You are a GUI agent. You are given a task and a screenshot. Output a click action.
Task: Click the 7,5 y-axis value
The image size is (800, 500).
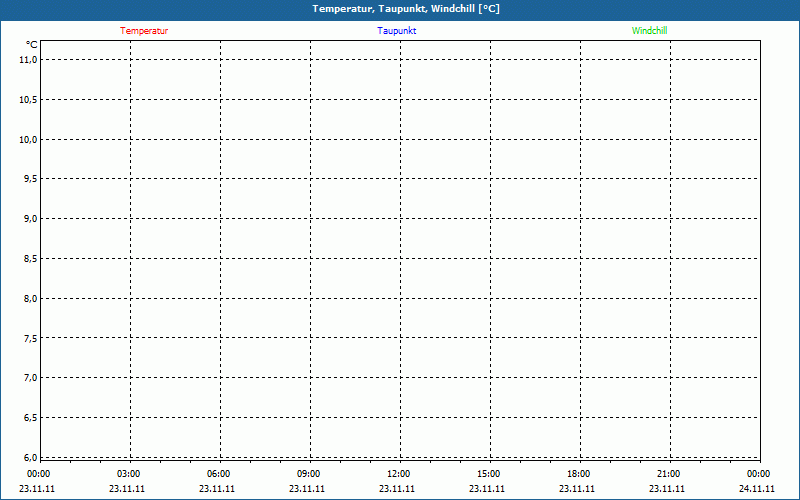click(x=31, y=338)
